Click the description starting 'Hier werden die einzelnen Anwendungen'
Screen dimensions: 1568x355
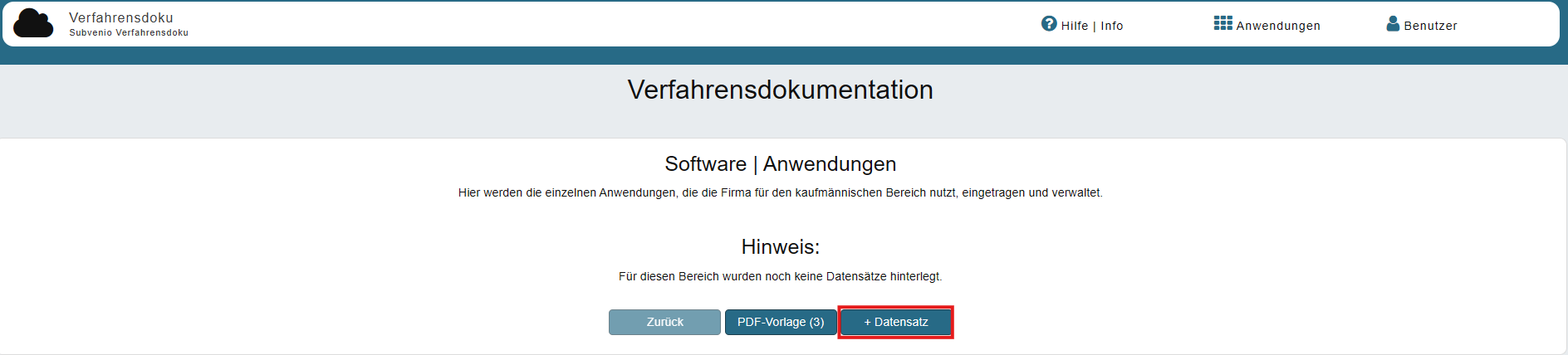[x=781, y=192]
